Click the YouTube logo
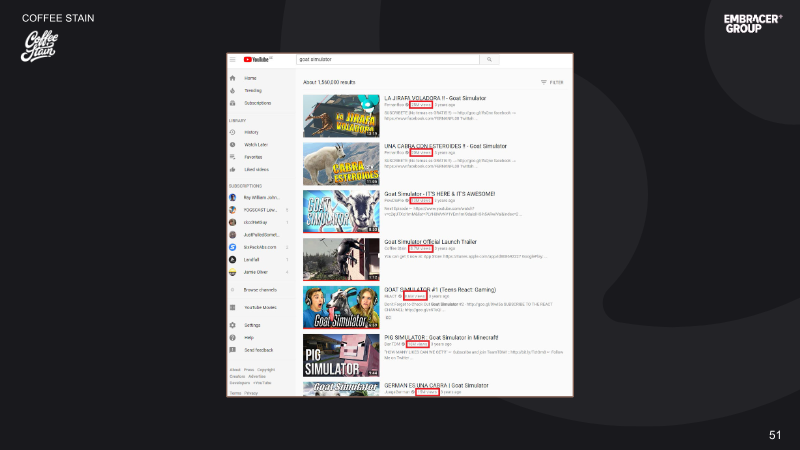The width and height of the screenshot is (800, 450). (x=258, y=60)
